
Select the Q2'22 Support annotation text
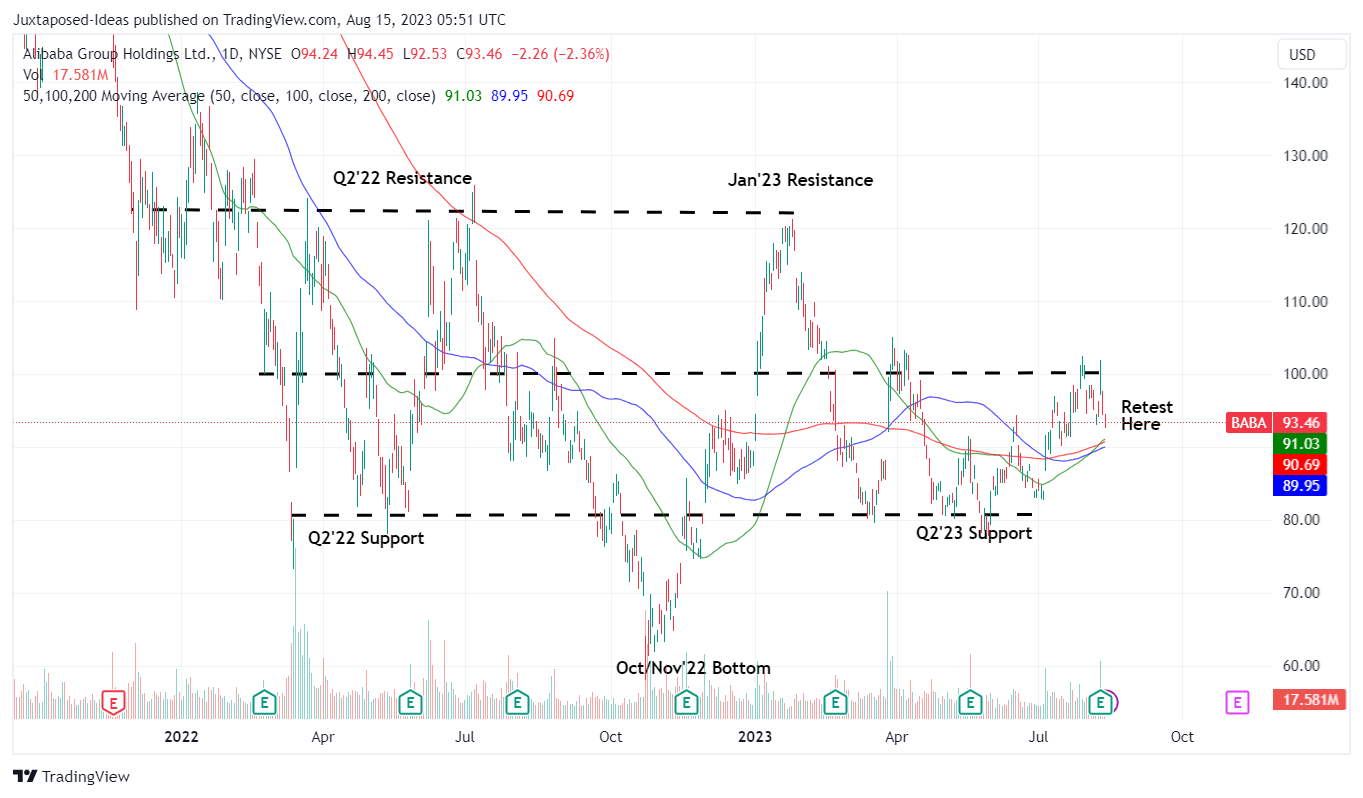point(366,538)
